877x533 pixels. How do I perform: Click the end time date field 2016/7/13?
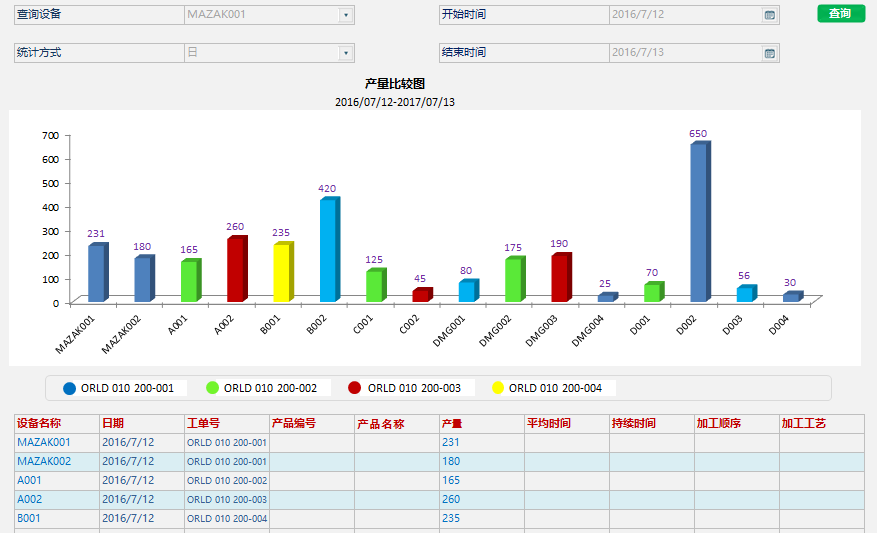(x=685, y=53)
